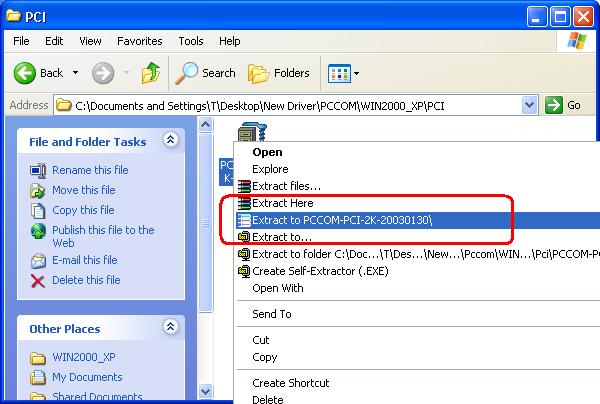Go up one folder level icon
This screenshot has height=404, width=600.
[x=151, y=73]
